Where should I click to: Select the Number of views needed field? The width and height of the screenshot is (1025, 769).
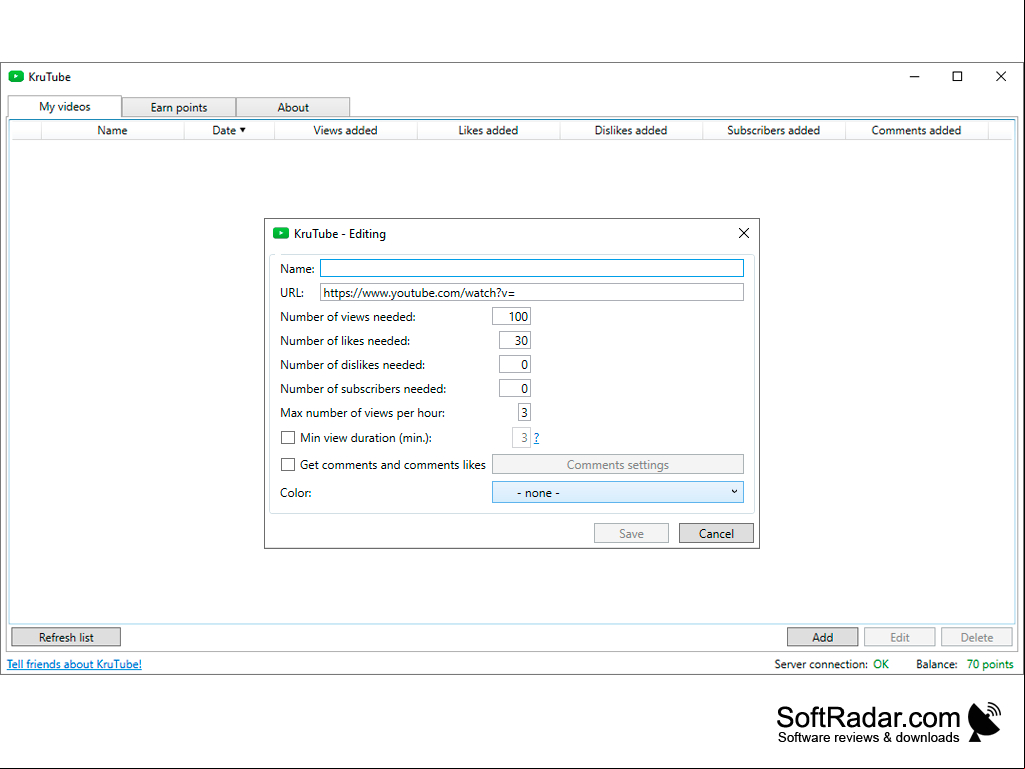pyautogui.click(x=511, y=316)
